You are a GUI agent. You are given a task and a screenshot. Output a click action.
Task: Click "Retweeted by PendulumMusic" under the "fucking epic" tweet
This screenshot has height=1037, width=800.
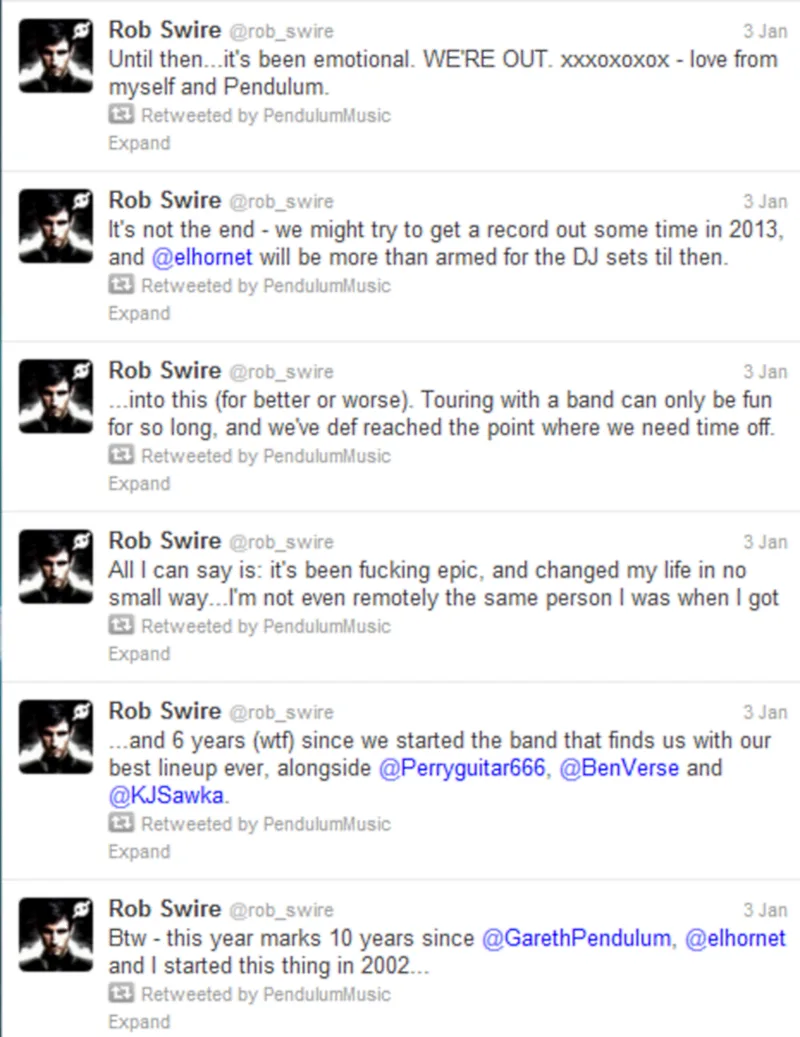point(266,626)
